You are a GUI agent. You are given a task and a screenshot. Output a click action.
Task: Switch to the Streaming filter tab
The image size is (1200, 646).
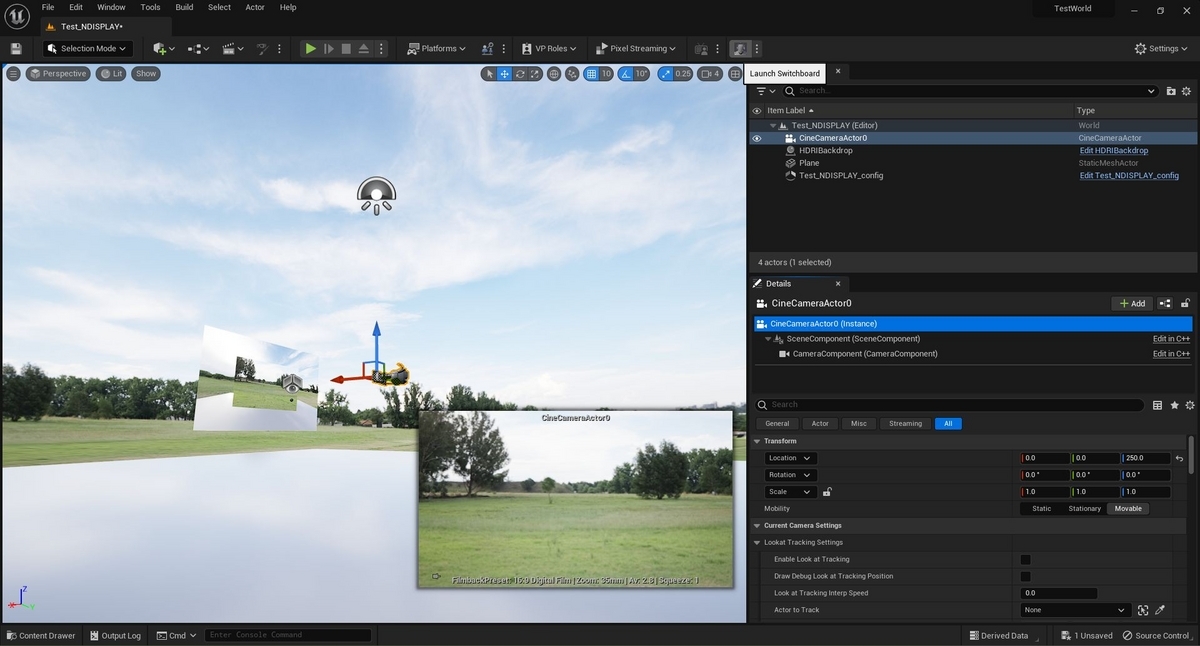[905, 423]
